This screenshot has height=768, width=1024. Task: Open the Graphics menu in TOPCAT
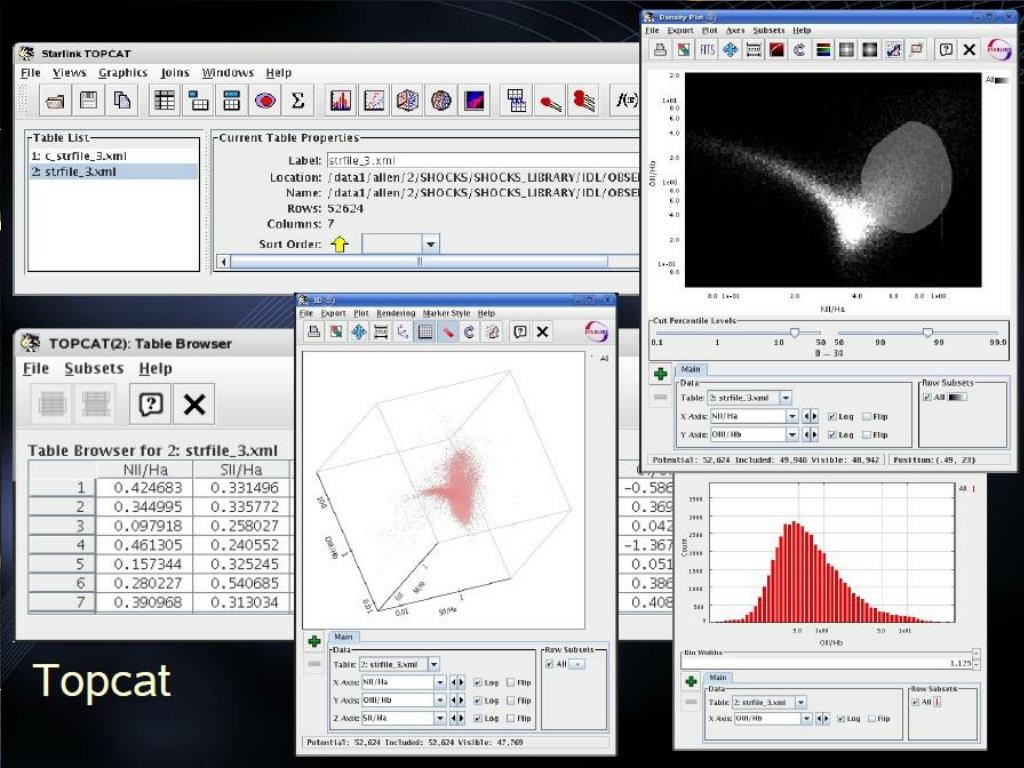123,72
